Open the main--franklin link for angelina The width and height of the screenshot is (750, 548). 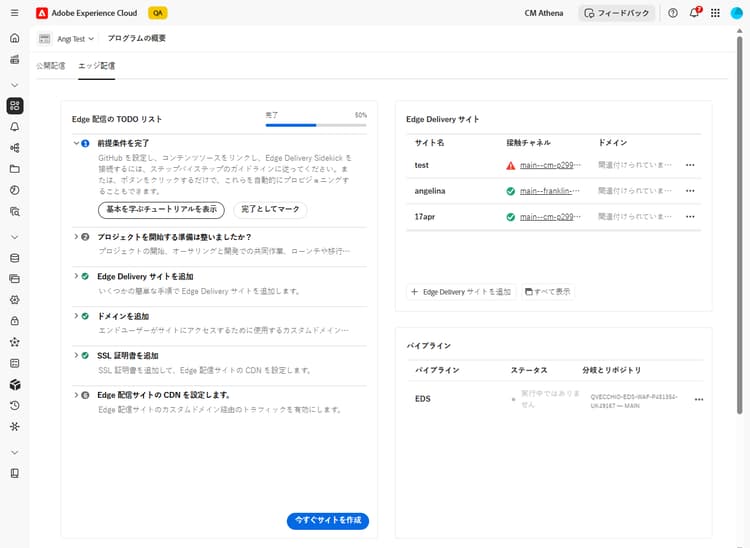point(550,191)
